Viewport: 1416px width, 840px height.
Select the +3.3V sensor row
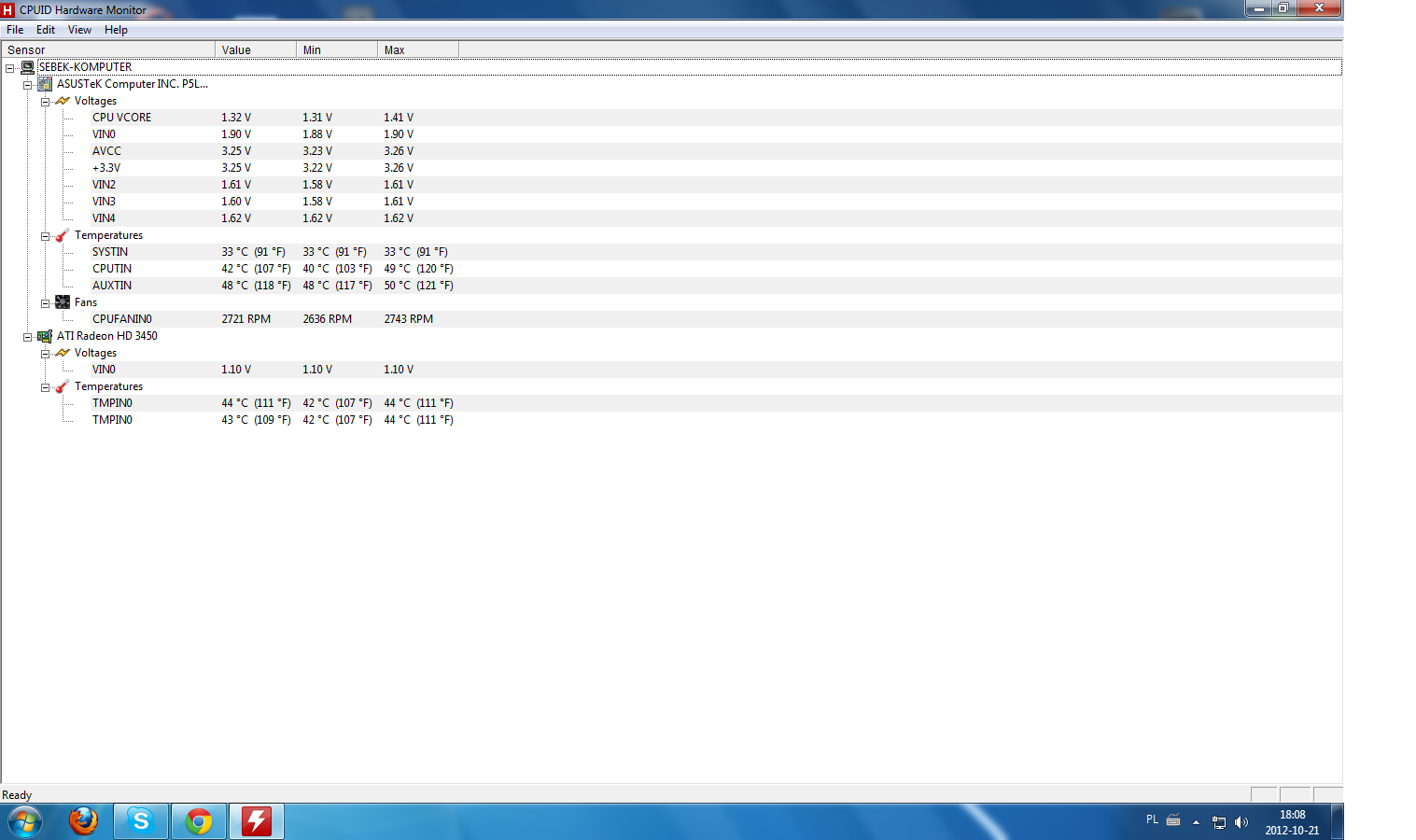click(716, 168)
